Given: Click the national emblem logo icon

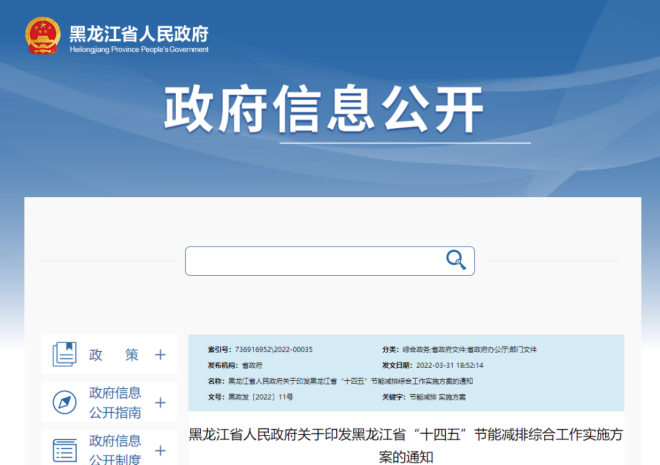Looking at the screenshot, I should pos(43,37).
